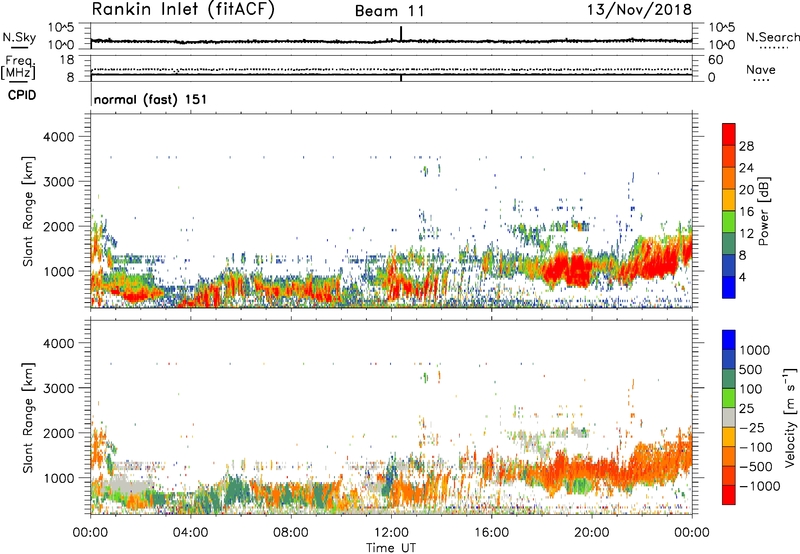This screenshot has height=554, width=800.
Task: Click the velocity scale value "25"
Action: 746,409
